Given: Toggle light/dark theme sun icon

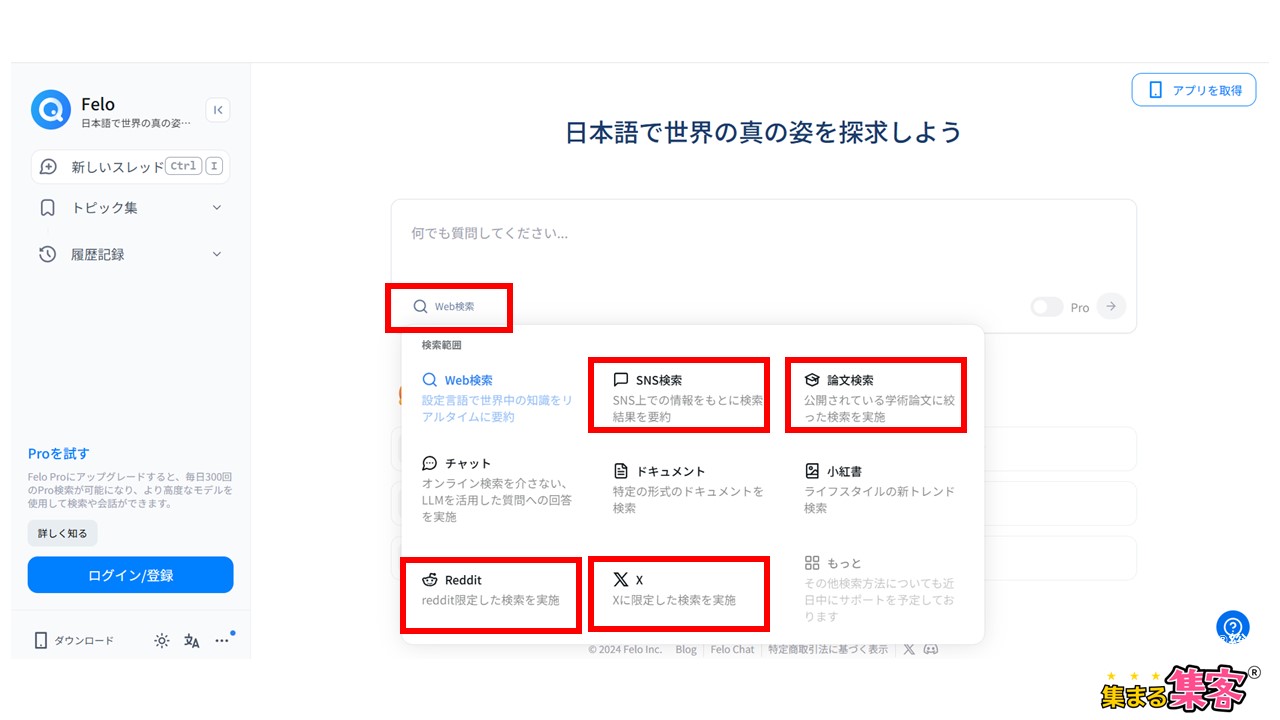Looking at the screenshot, I should [162, 641].
